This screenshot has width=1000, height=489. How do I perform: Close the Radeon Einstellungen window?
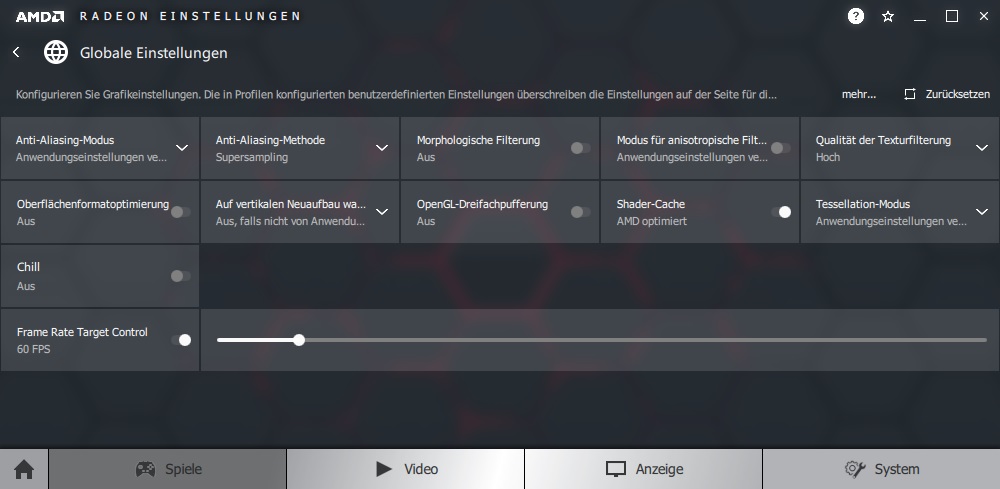[983, 17]
